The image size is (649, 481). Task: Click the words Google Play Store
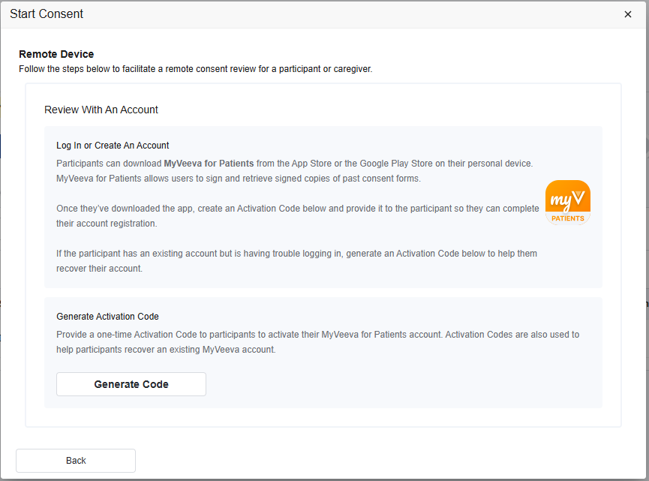(396, 164)
